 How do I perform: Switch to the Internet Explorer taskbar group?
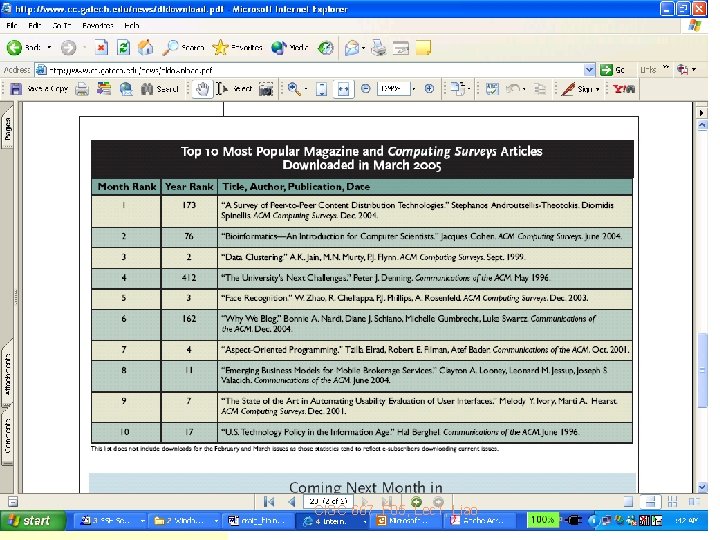coord(335,520)
